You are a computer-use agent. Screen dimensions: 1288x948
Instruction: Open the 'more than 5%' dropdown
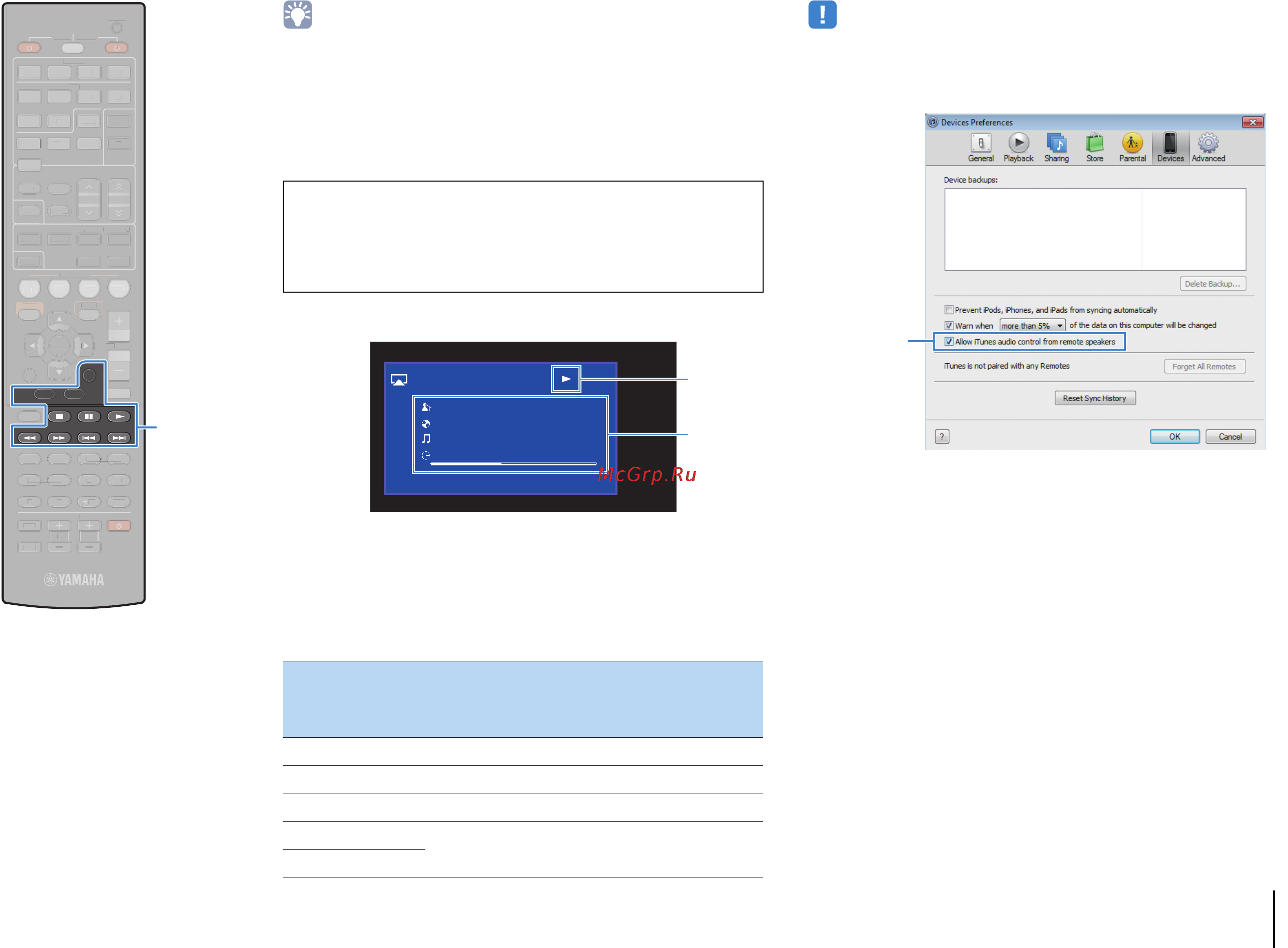[1032, 325]
